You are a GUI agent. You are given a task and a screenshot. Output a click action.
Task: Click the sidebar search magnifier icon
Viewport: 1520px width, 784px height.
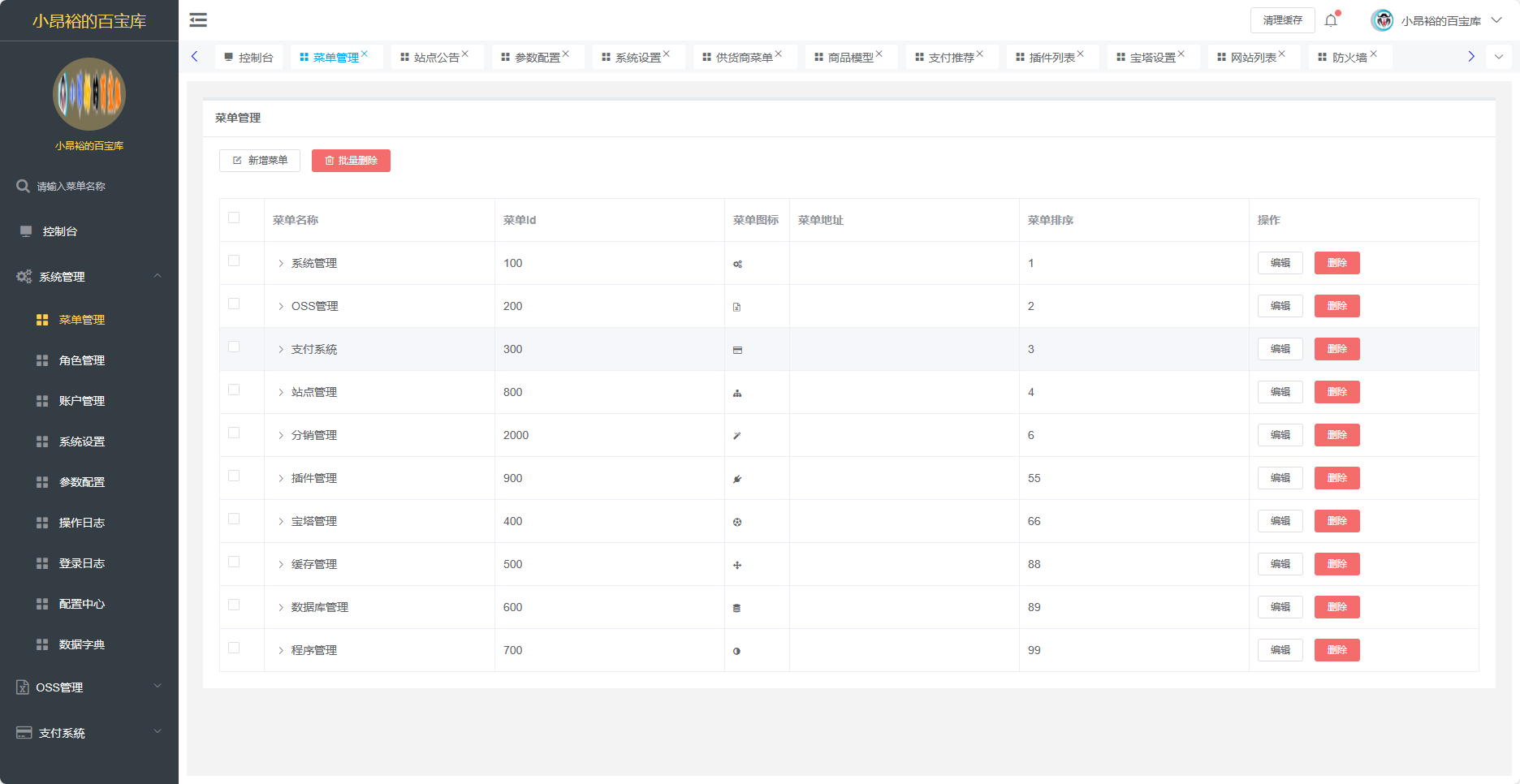[x=23, y=186]
